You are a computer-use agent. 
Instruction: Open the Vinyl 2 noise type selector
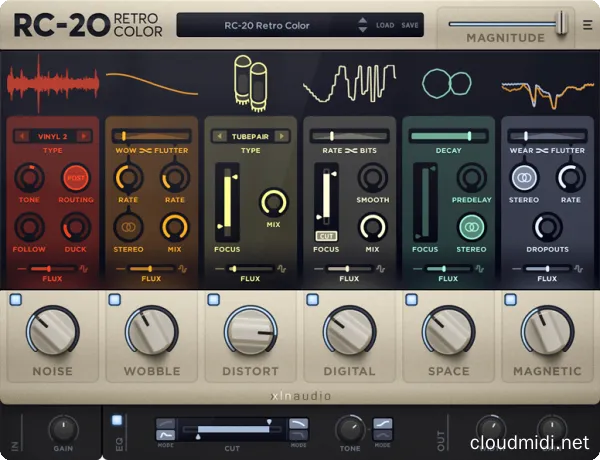coord(51,135)
